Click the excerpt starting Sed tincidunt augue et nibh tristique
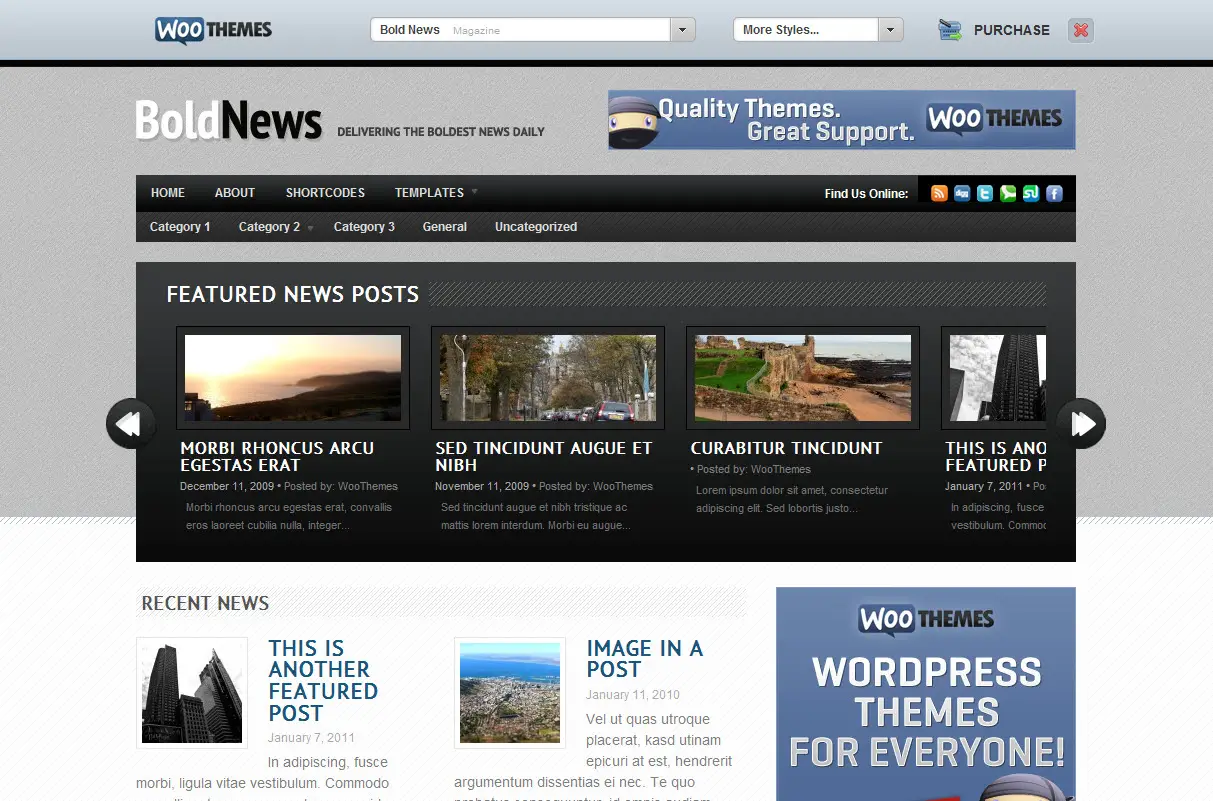Viewport: 1213px width, 801px height. [536, 516]
